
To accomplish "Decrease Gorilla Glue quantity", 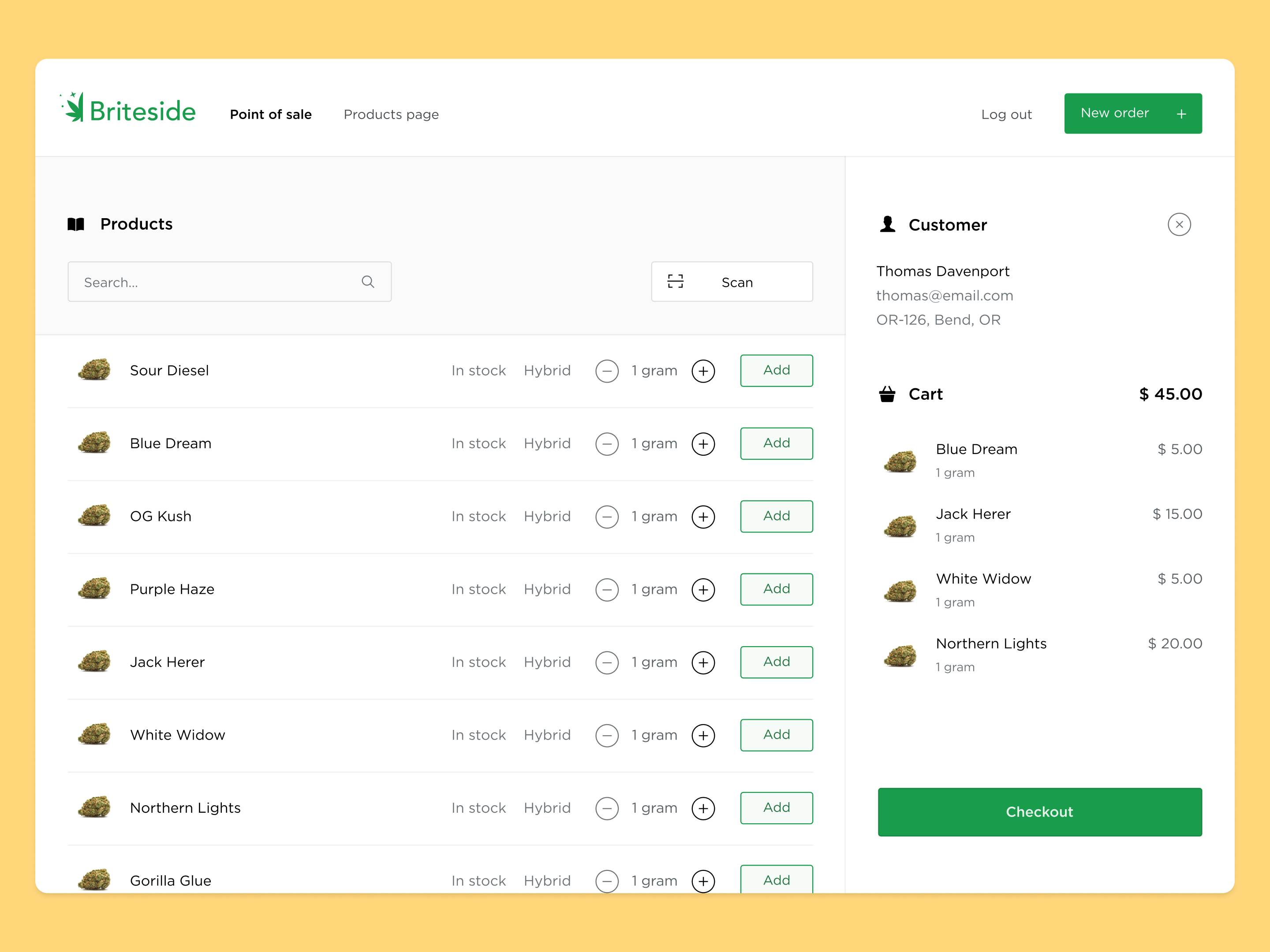I will [607, 881].
